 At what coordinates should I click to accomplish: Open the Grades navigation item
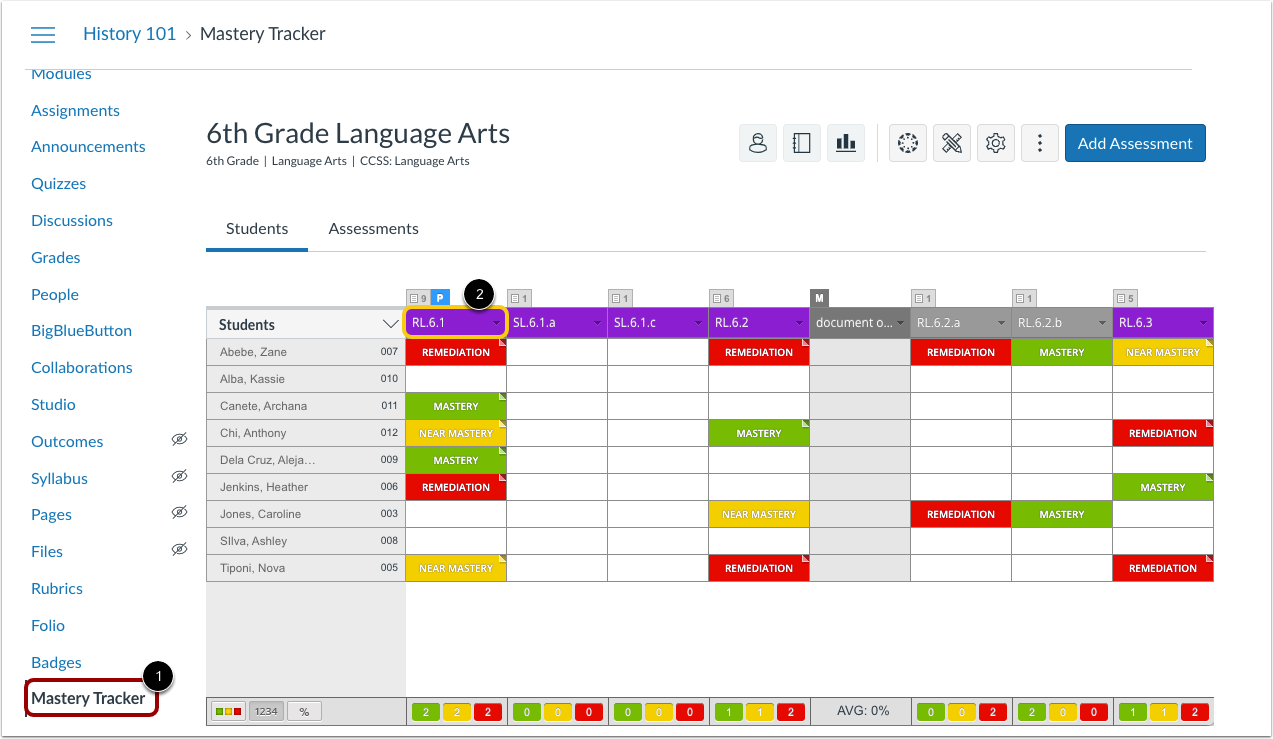click(55, 257)
